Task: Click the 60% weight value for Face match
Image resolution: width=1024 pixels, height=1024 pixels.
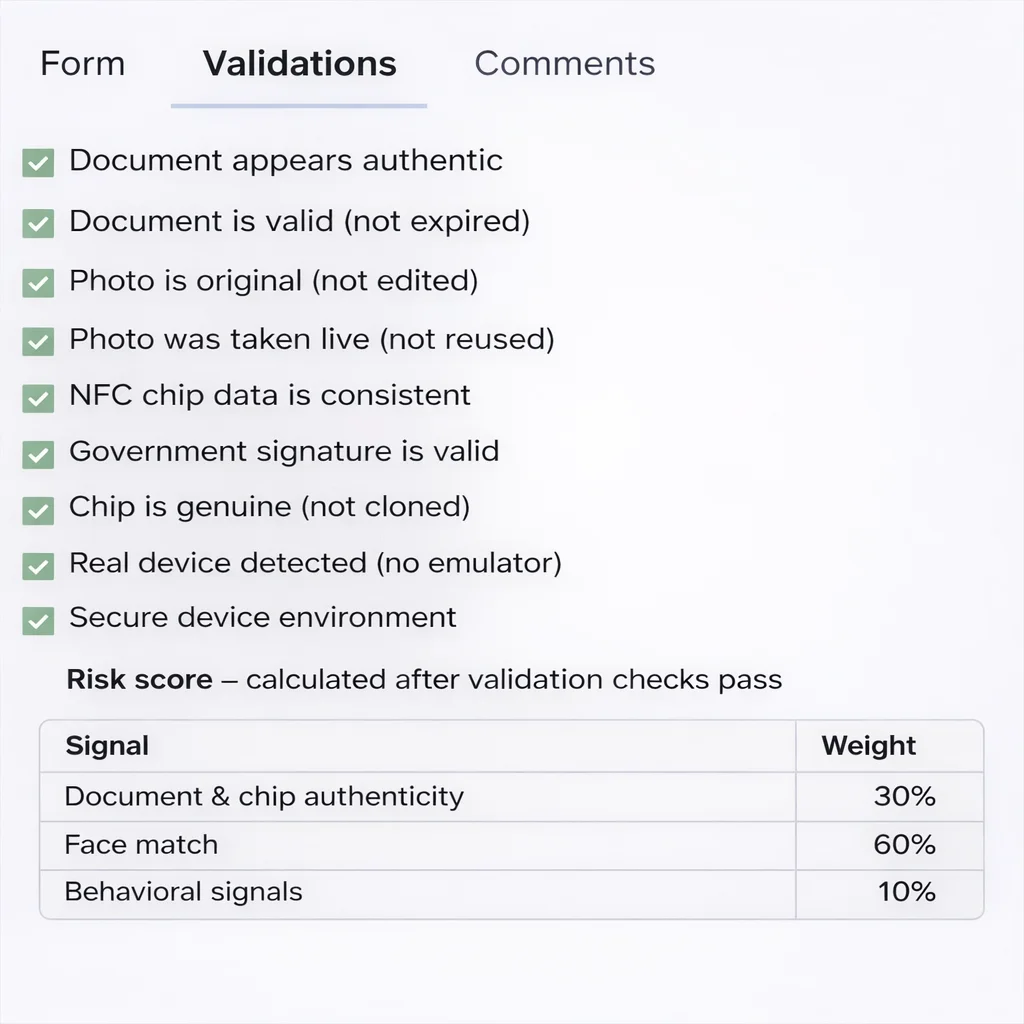Action: [904, 845]
